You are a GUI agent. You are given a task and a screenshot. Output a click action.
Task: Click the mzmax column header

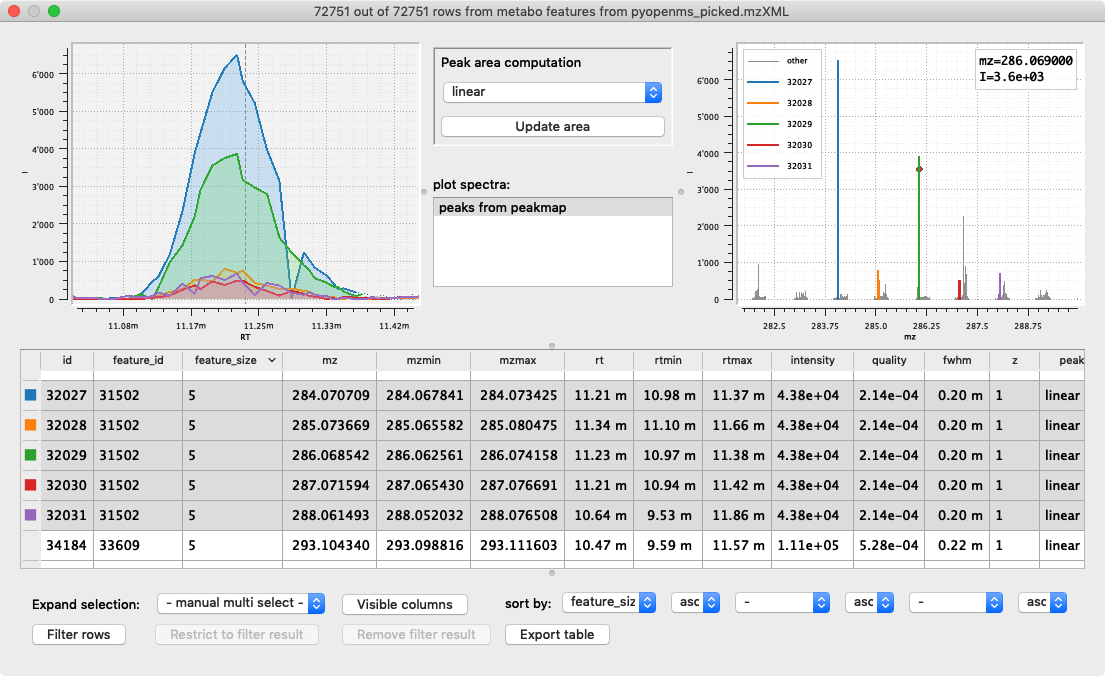tap(518, 360)
